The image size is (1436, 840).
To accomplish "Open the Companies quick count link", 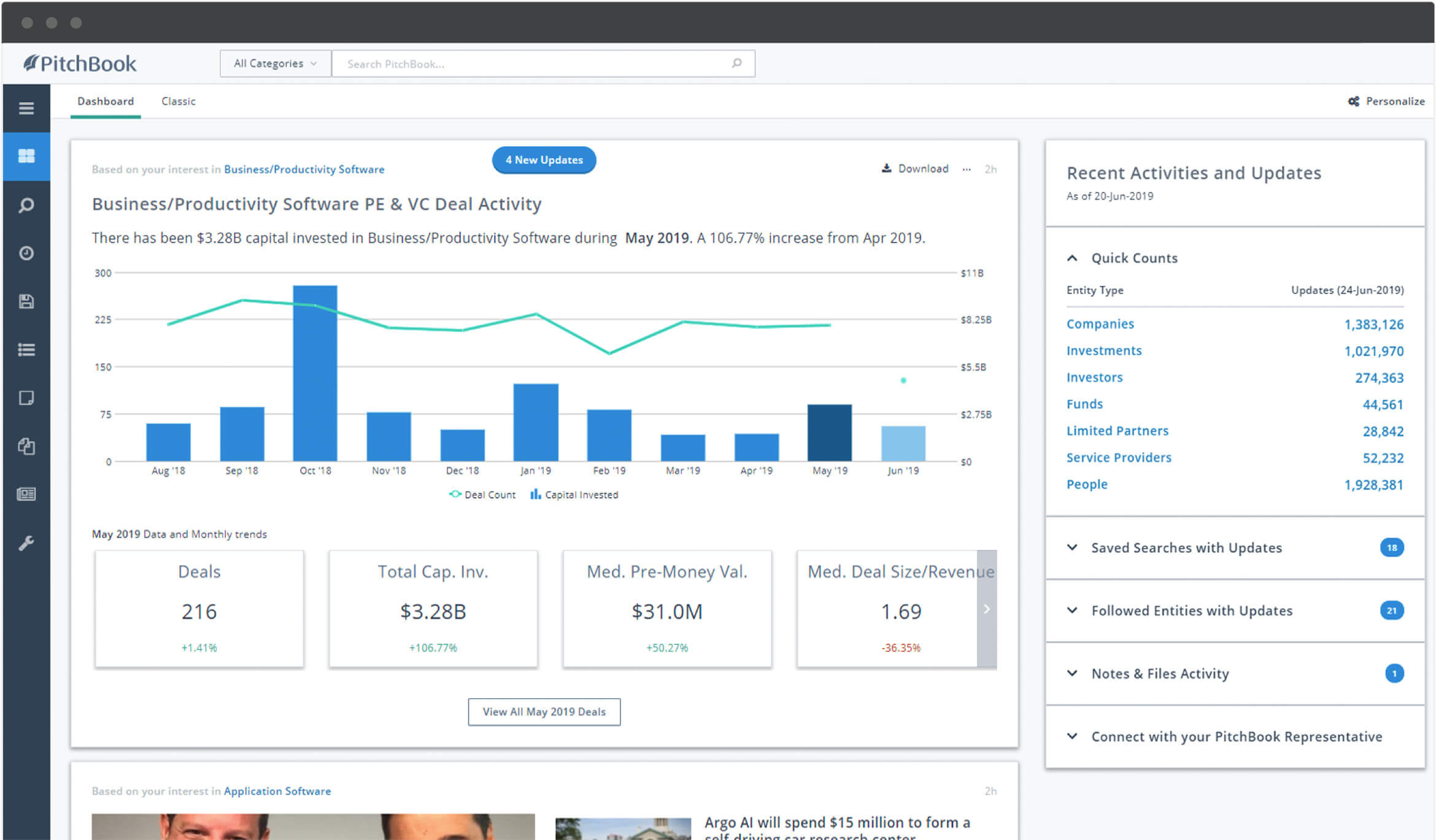I will point(1100,324).
